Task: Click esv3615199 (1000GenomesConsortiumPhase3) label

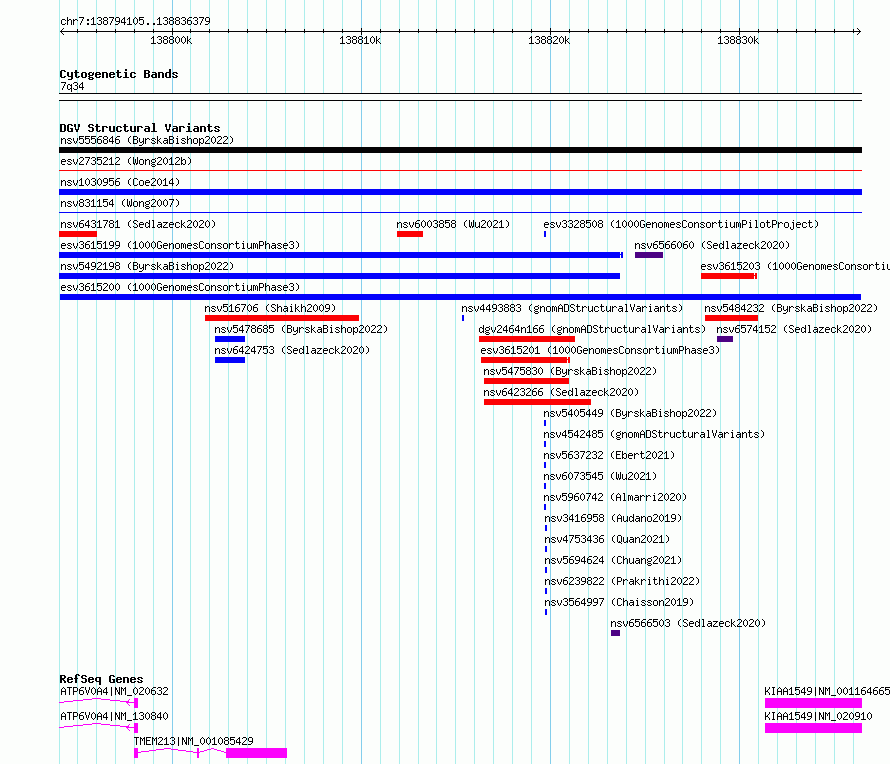Action: (180, 245)
